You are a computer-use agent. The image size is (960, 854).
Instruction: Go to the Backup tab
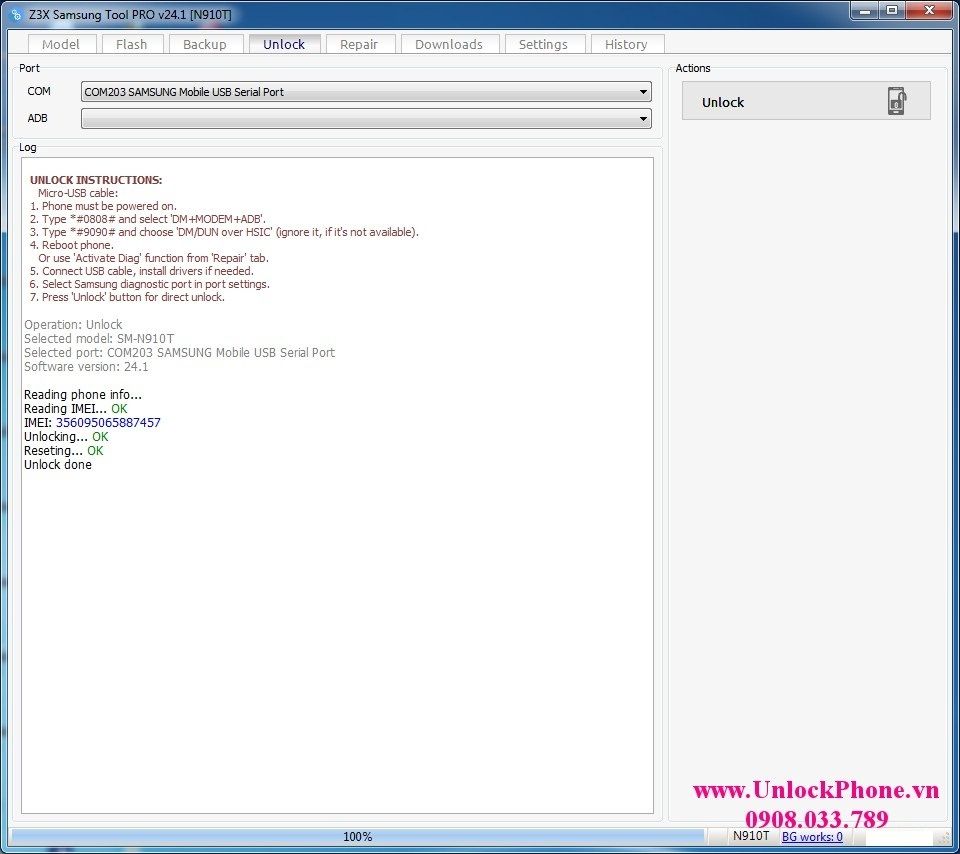204,44
